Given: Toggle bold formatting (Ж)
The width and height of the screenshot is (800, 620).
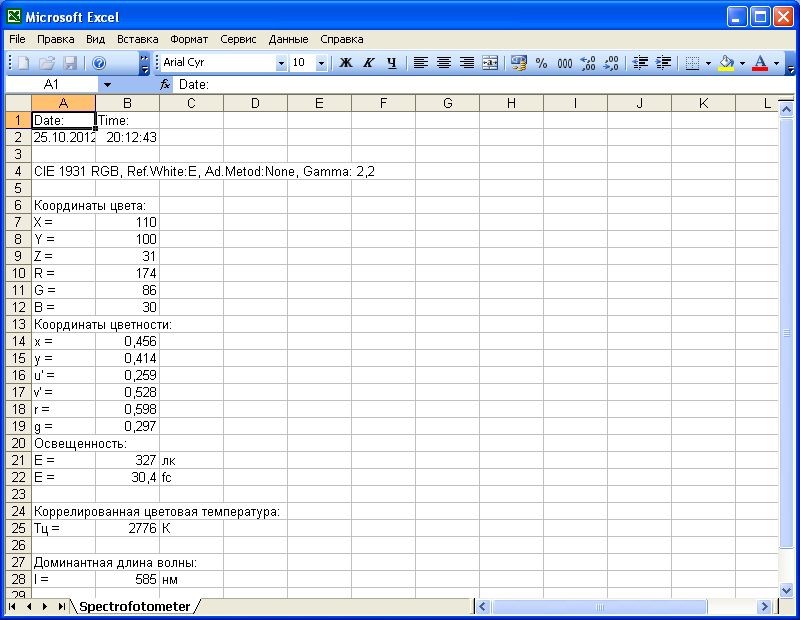Looking at the screenshot, I should pos(346,62).
